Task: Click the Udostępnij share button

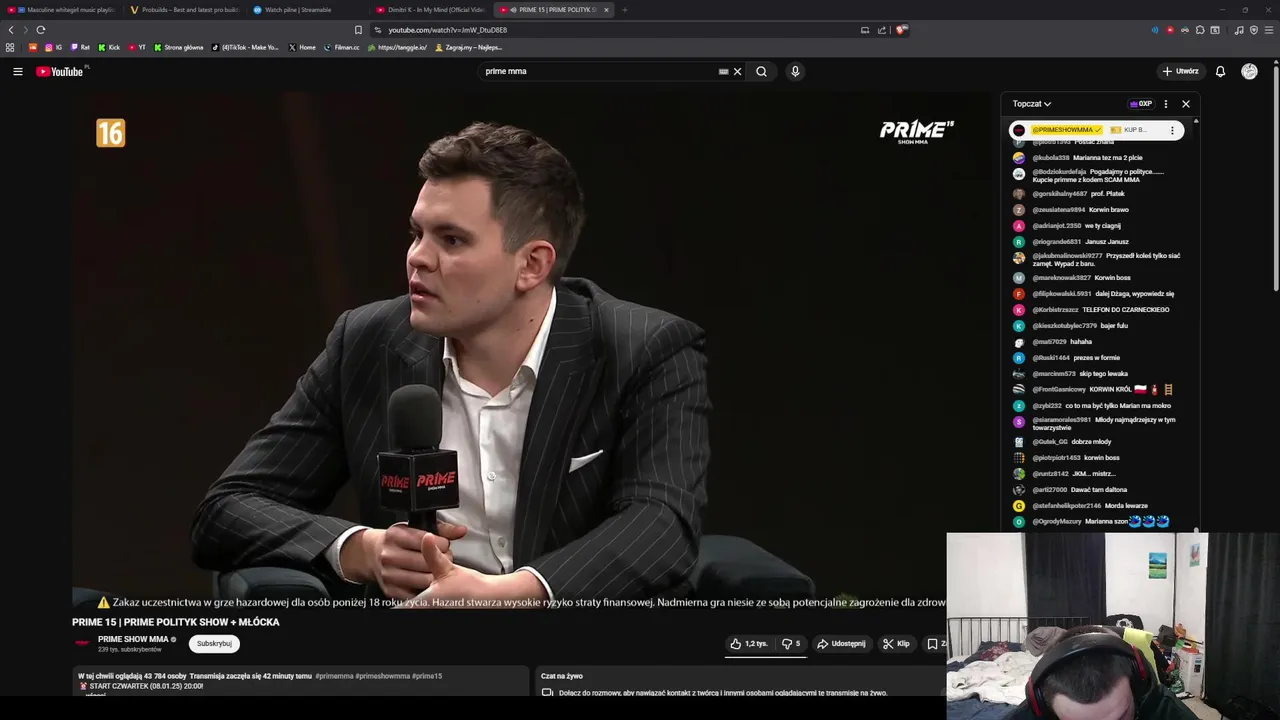Action: [841, 644]
